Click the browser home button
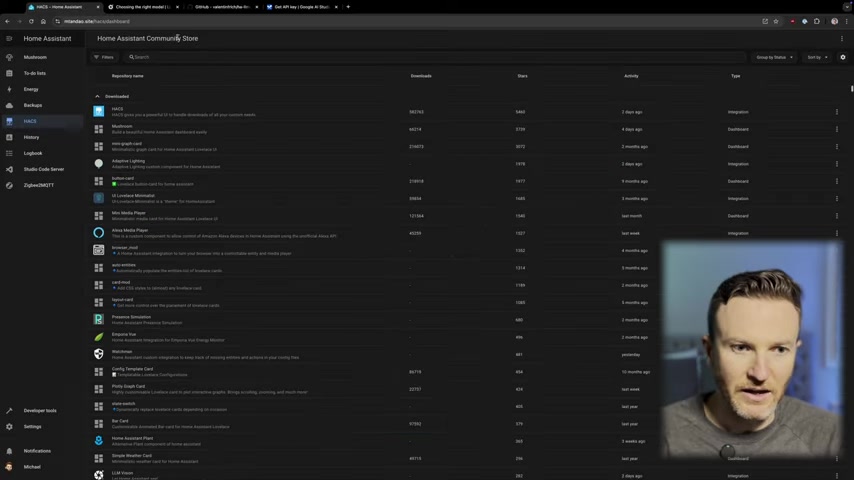This screenshot has height=480, width=854. (43, 21)
